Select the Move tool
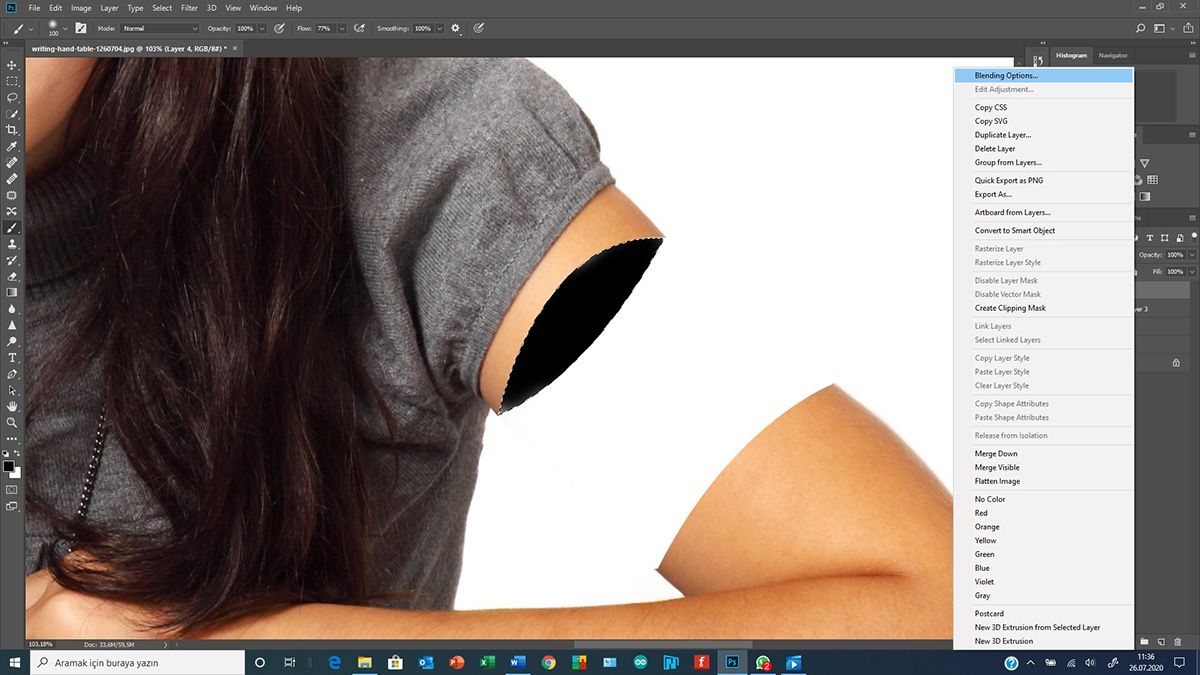Screen dimensions: 1200x675 (12, 65)
